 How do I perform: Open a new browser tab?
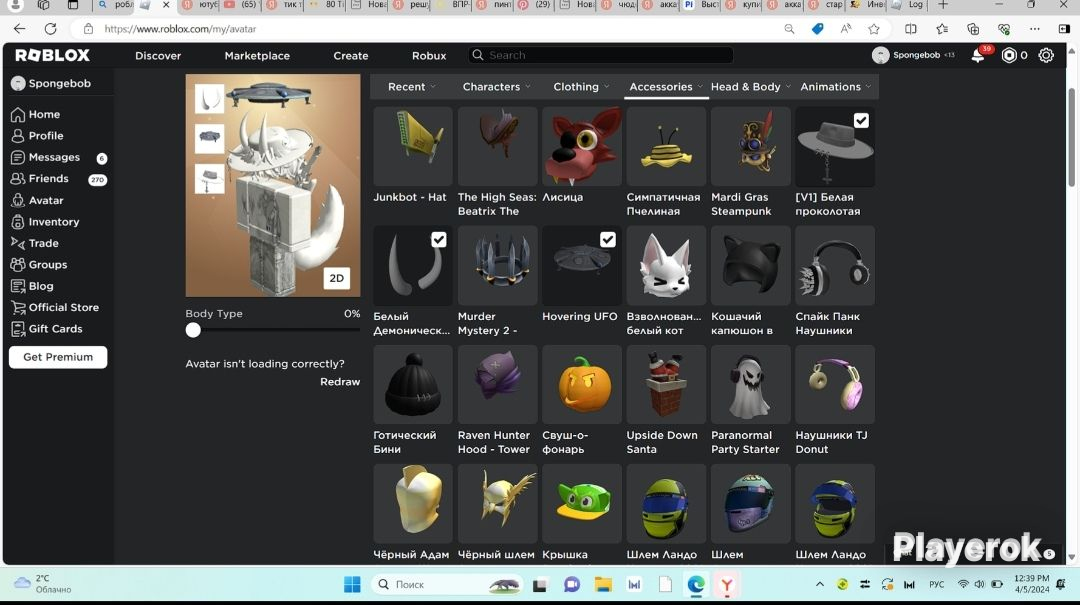pos(943,5)
